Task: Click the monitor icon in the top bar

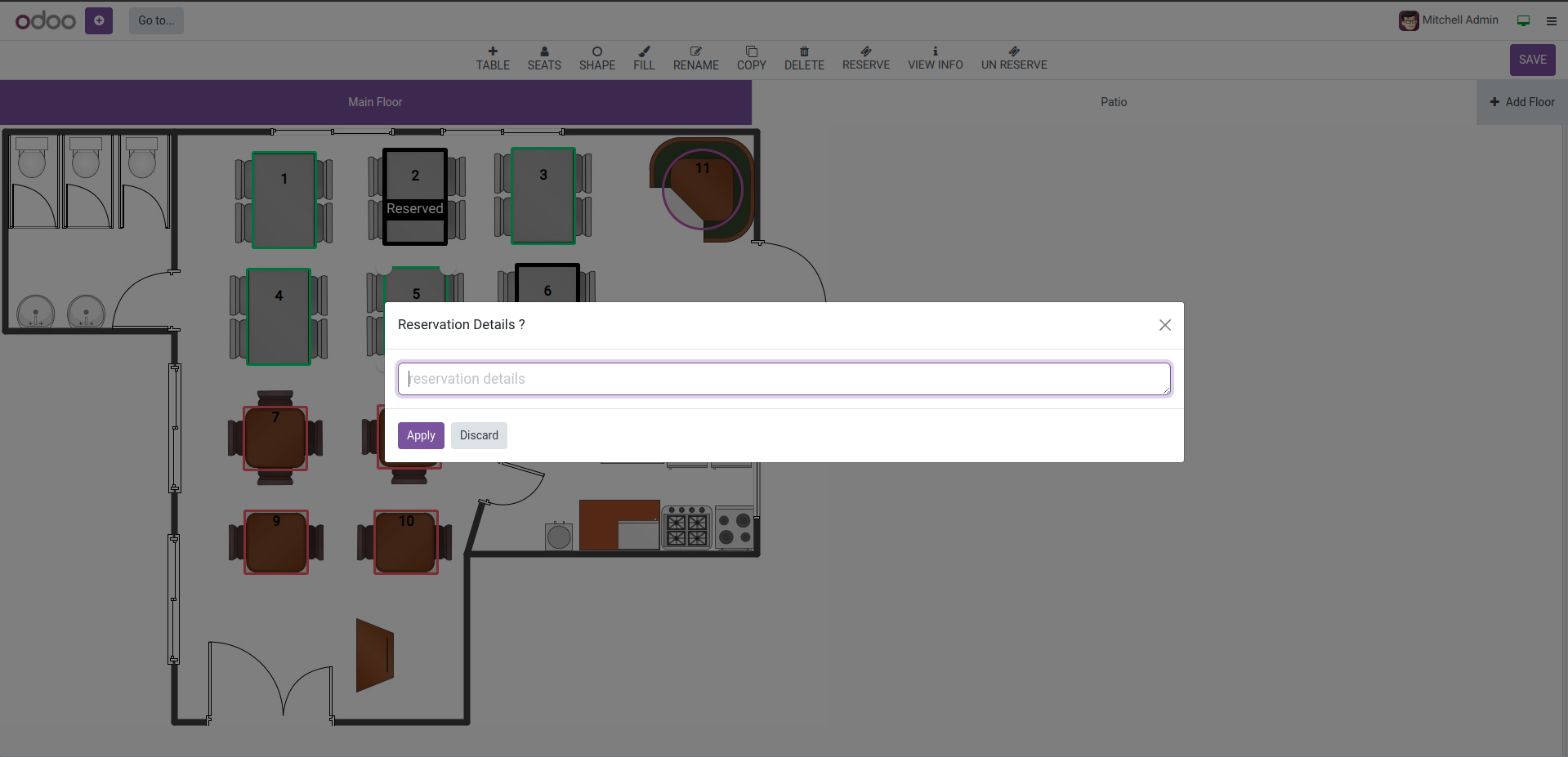Action: 1523,21
